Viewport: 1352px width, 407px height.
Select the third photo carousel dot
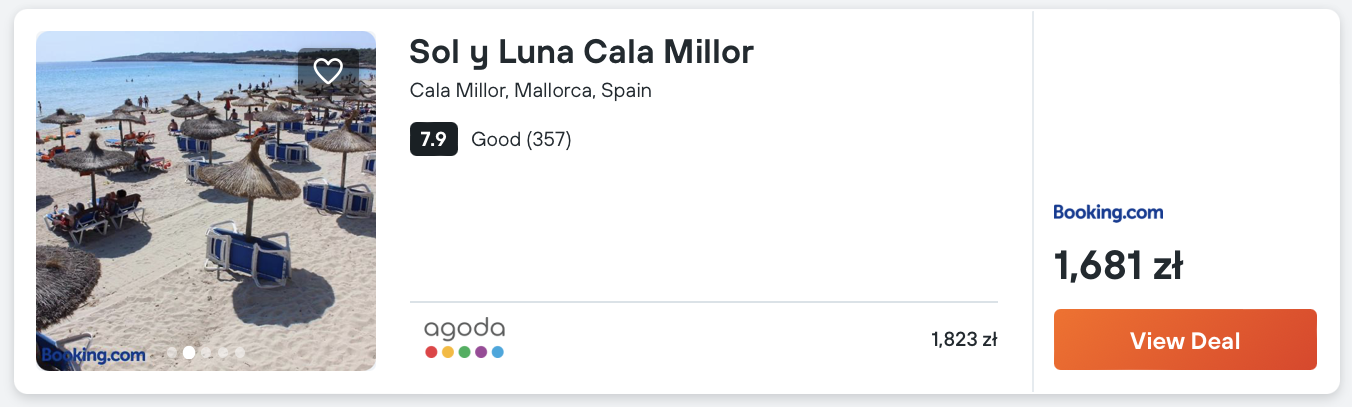tap(206, 352)
